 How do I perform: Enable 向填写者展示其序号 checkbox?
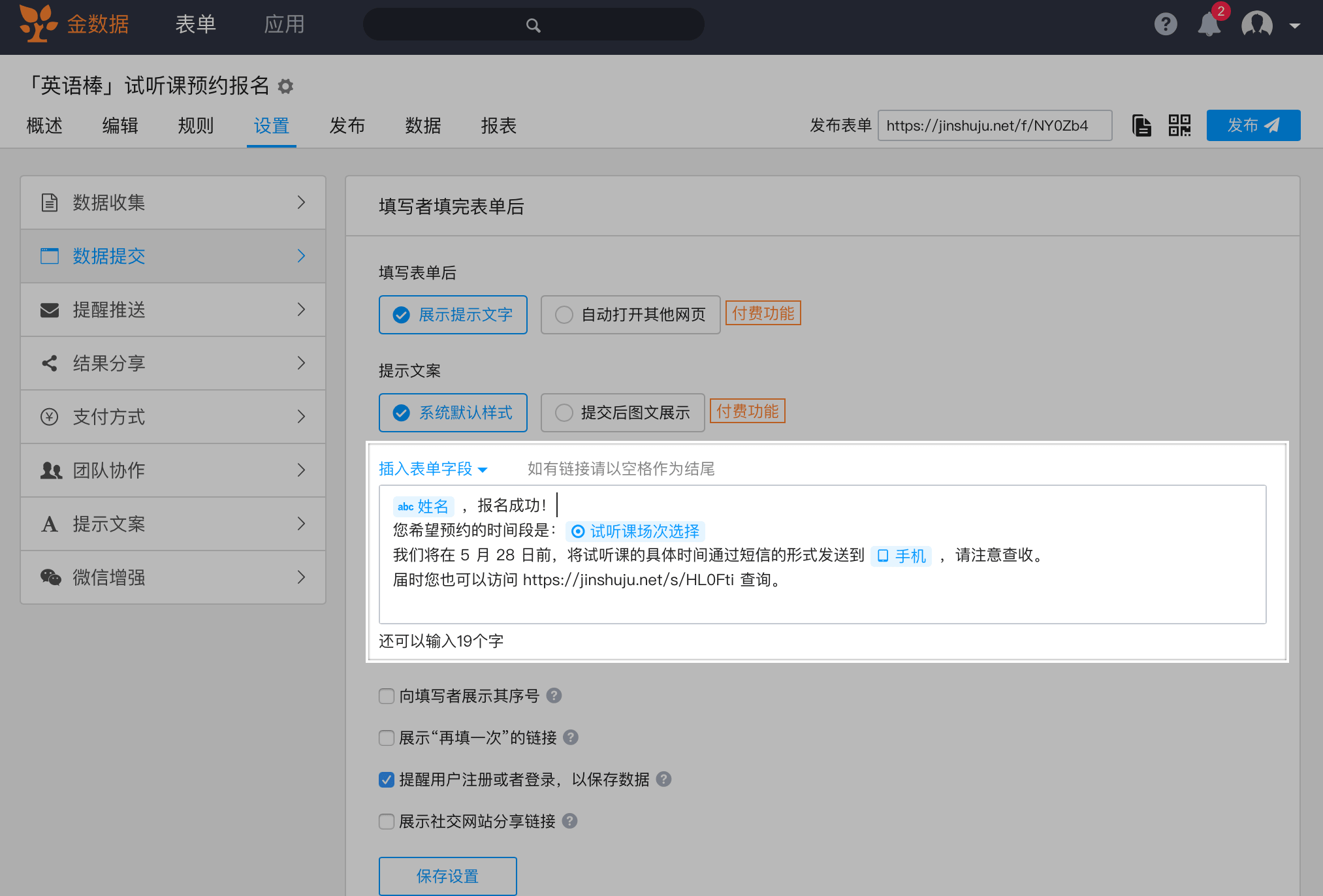coord(387,696)
